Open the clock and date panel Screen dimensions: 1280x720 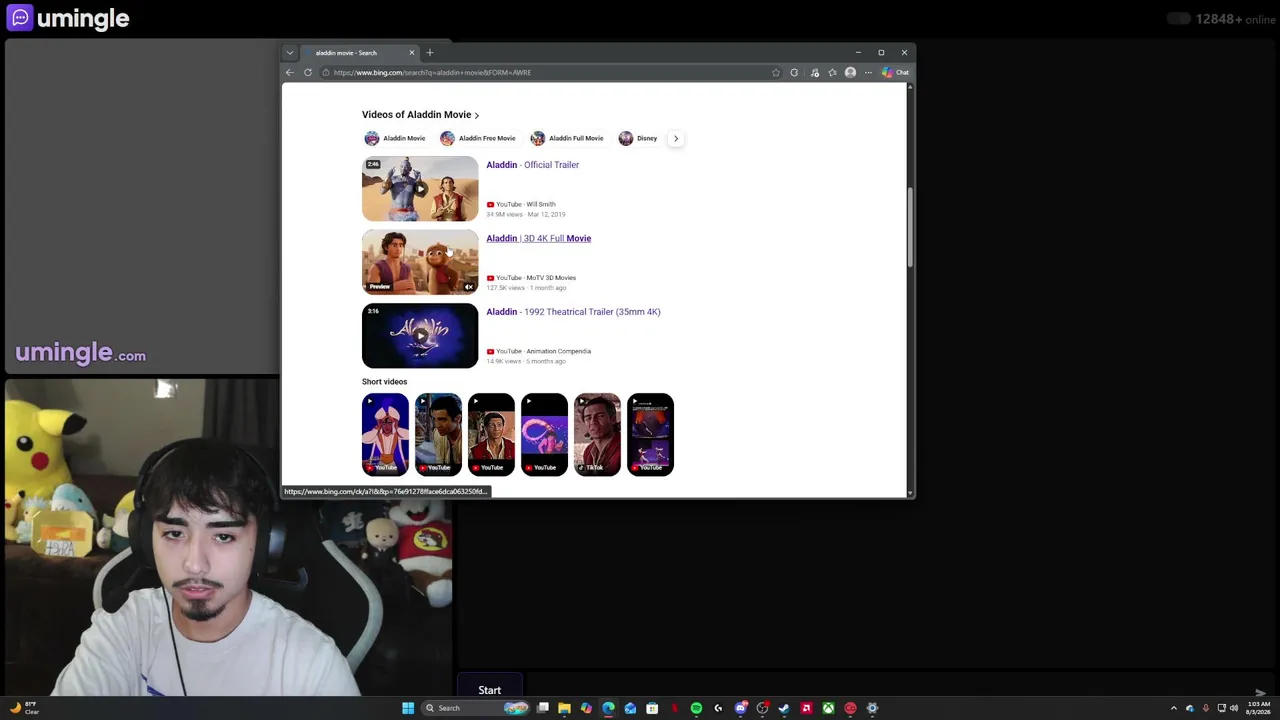click(1259, 708)
